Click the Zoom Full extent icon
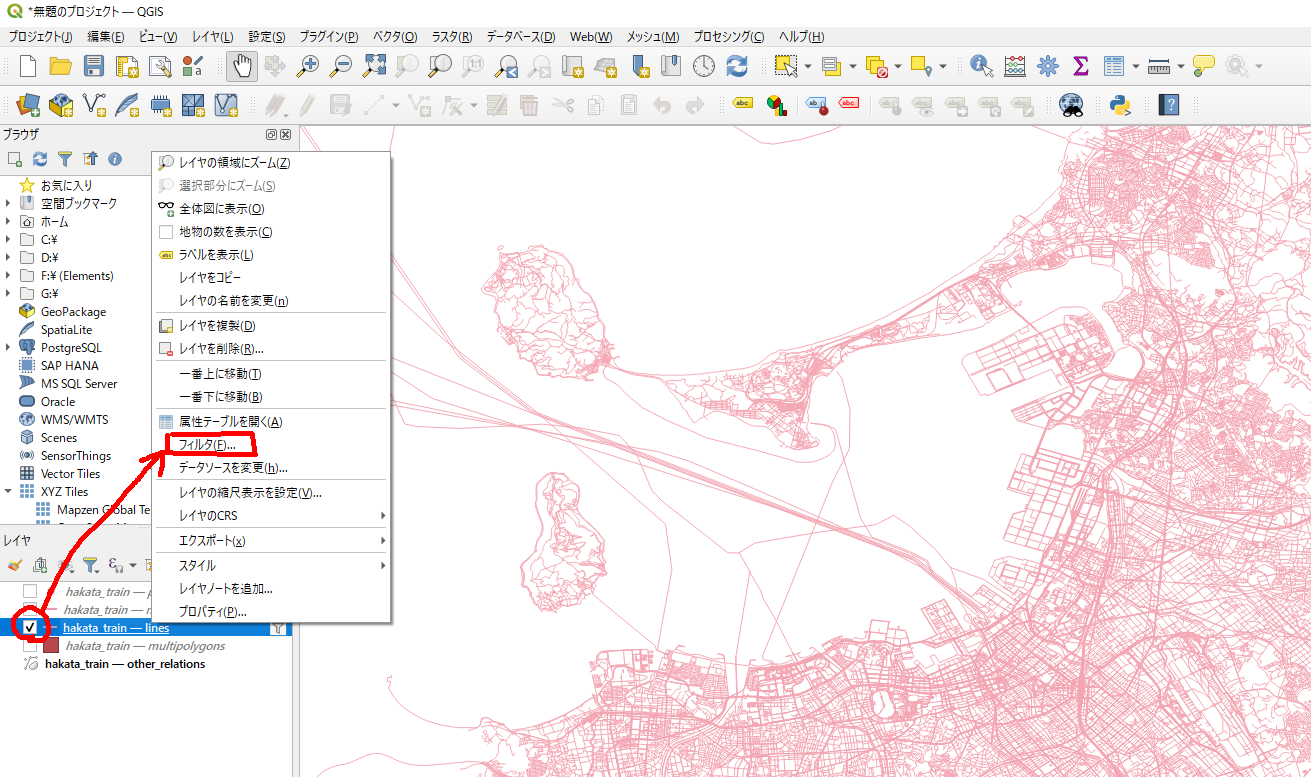 point(374,66)
